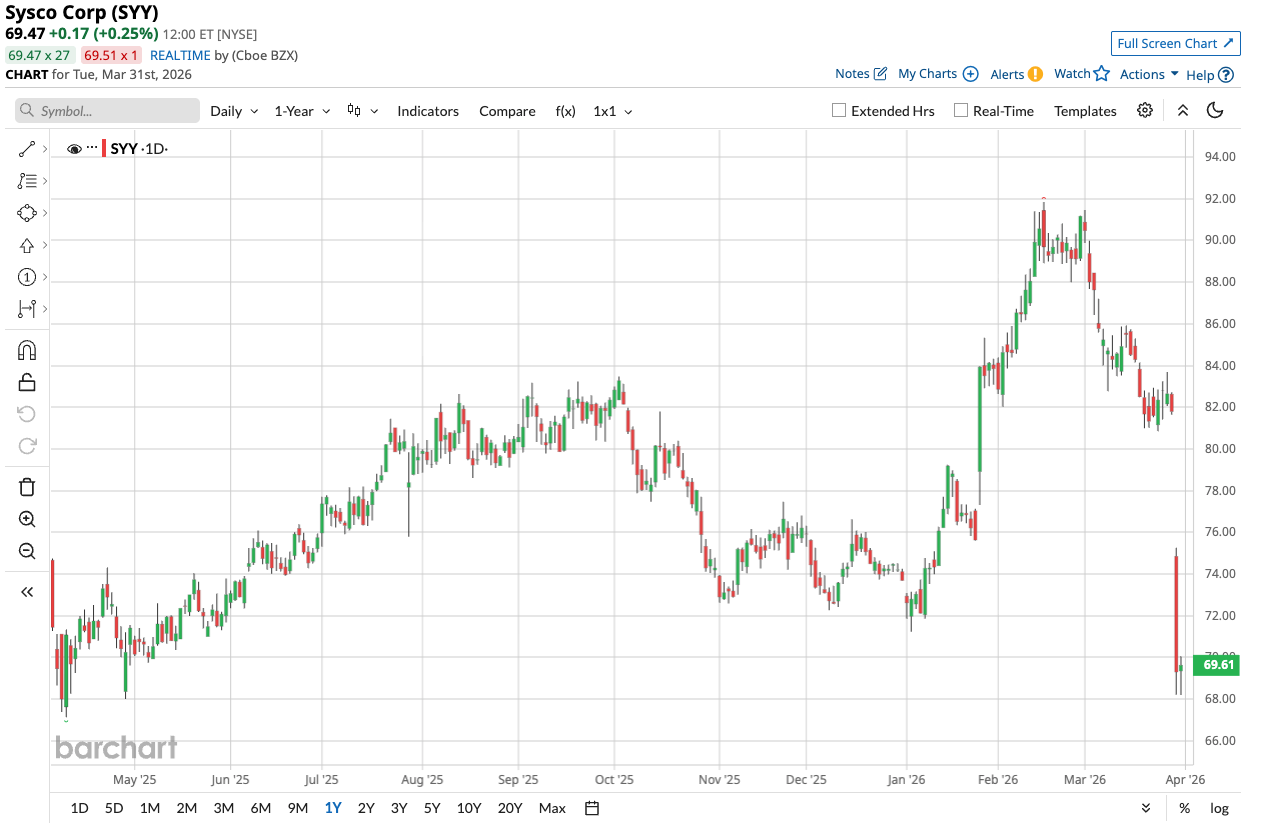Open the Notes link
The height and width of the screenshot is (837, 1261).
click(x=861, y=74)
